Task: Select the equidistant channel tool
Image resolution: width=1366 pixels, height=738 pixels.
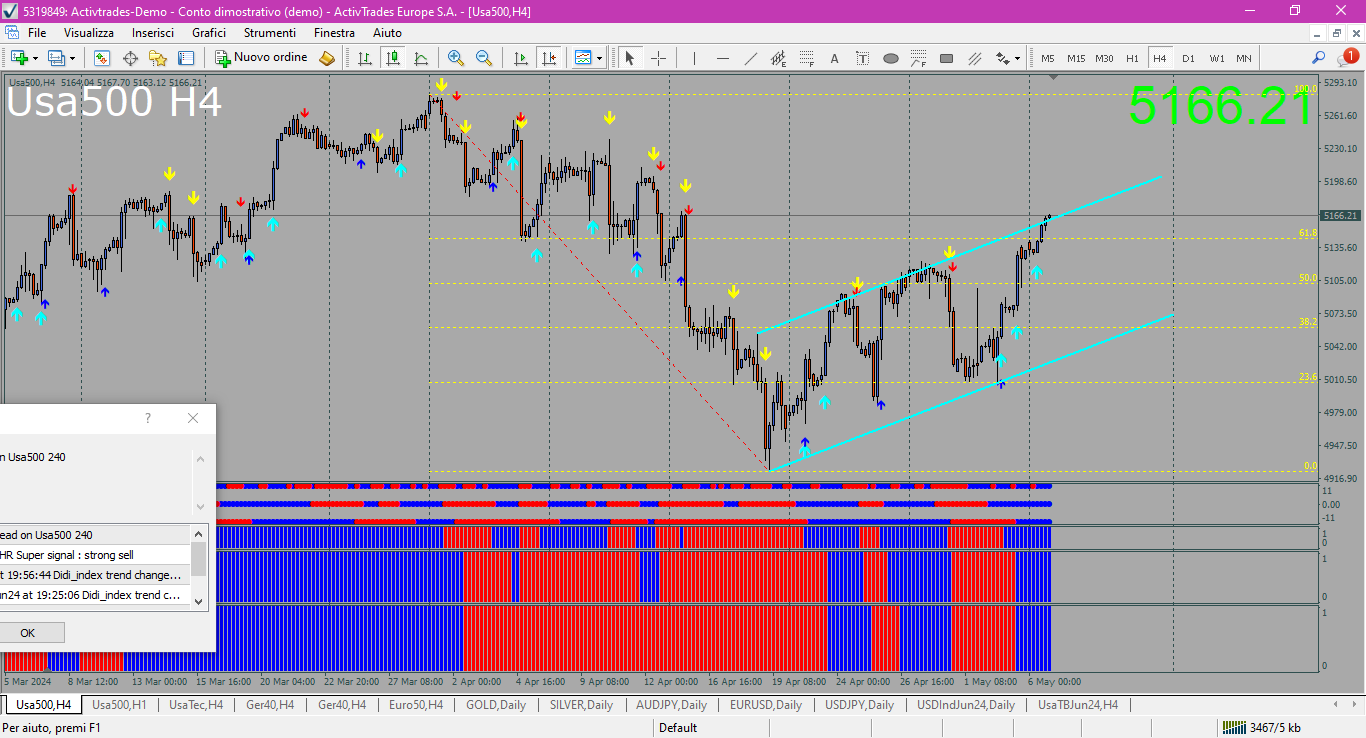Action: pyautogui.click(x=778, y=58)
